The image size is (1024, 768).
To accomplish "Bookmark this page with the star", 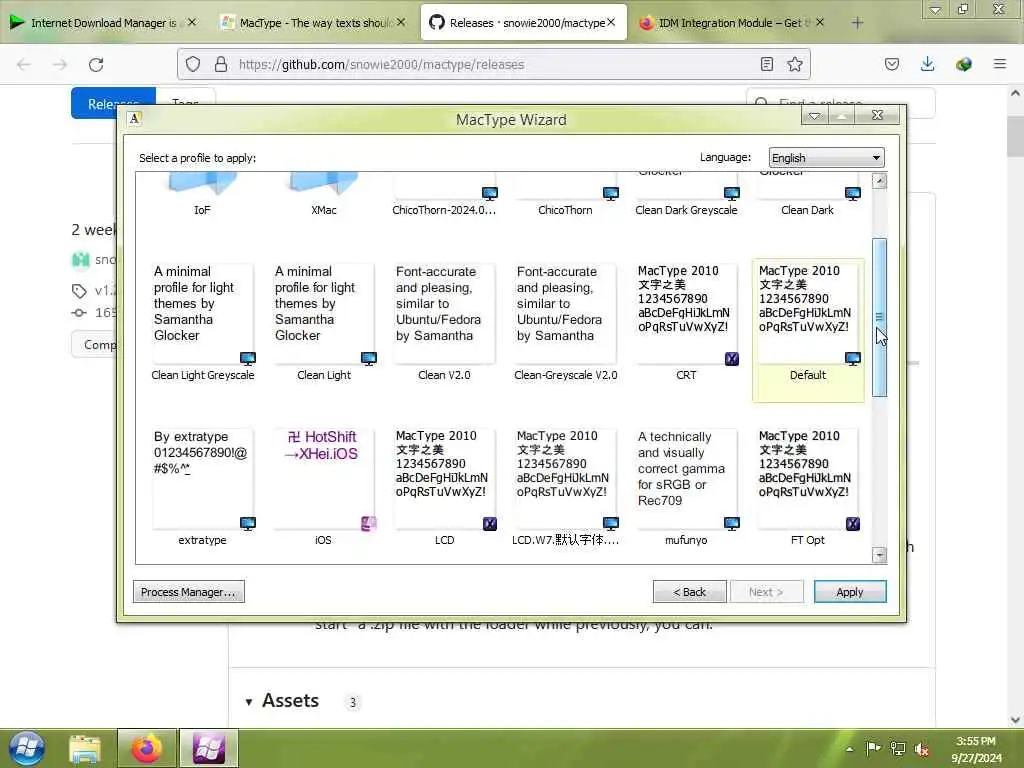I will (x=795, y=64).
